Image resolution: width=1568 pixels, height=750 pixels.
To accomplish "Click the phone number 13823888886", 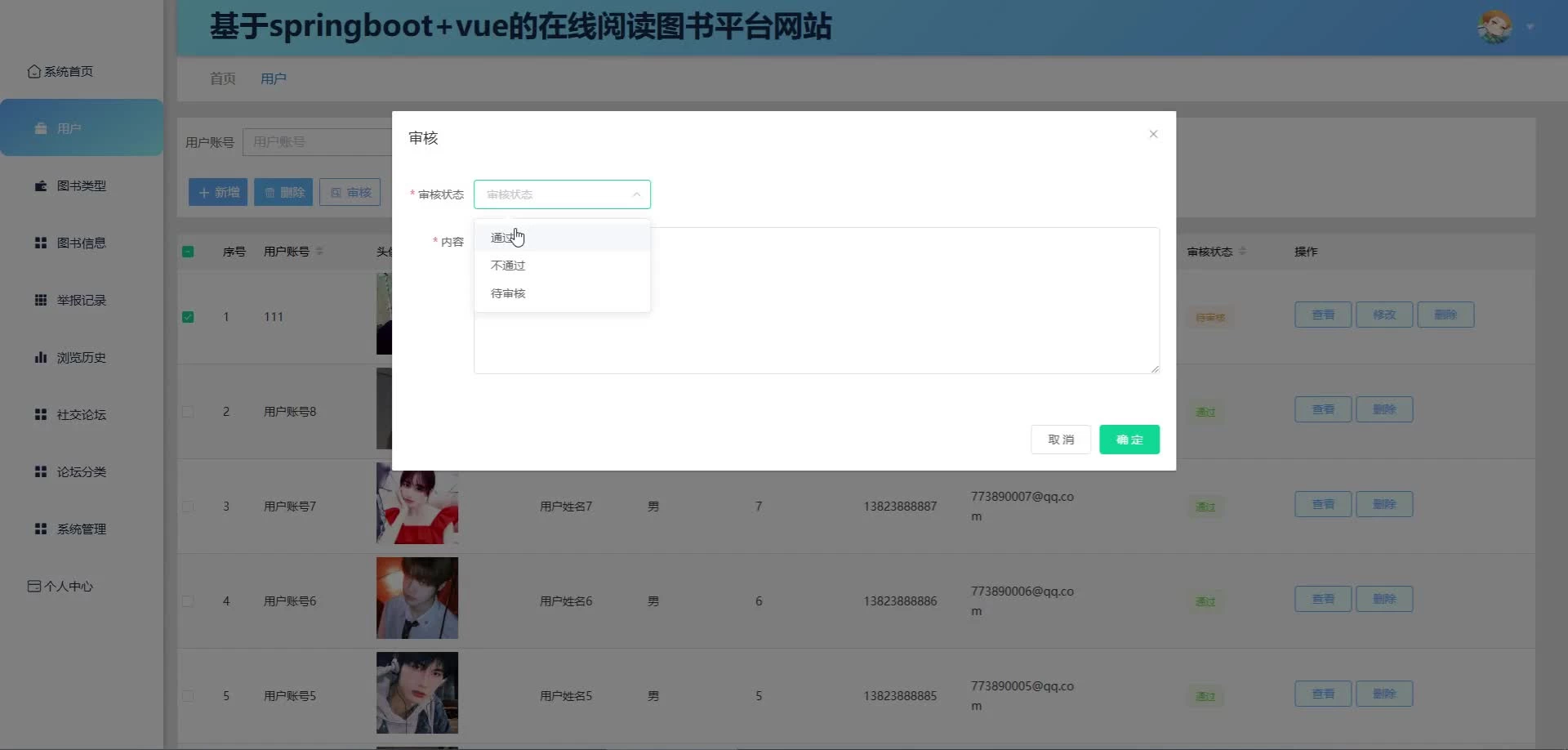I will 901,601.
